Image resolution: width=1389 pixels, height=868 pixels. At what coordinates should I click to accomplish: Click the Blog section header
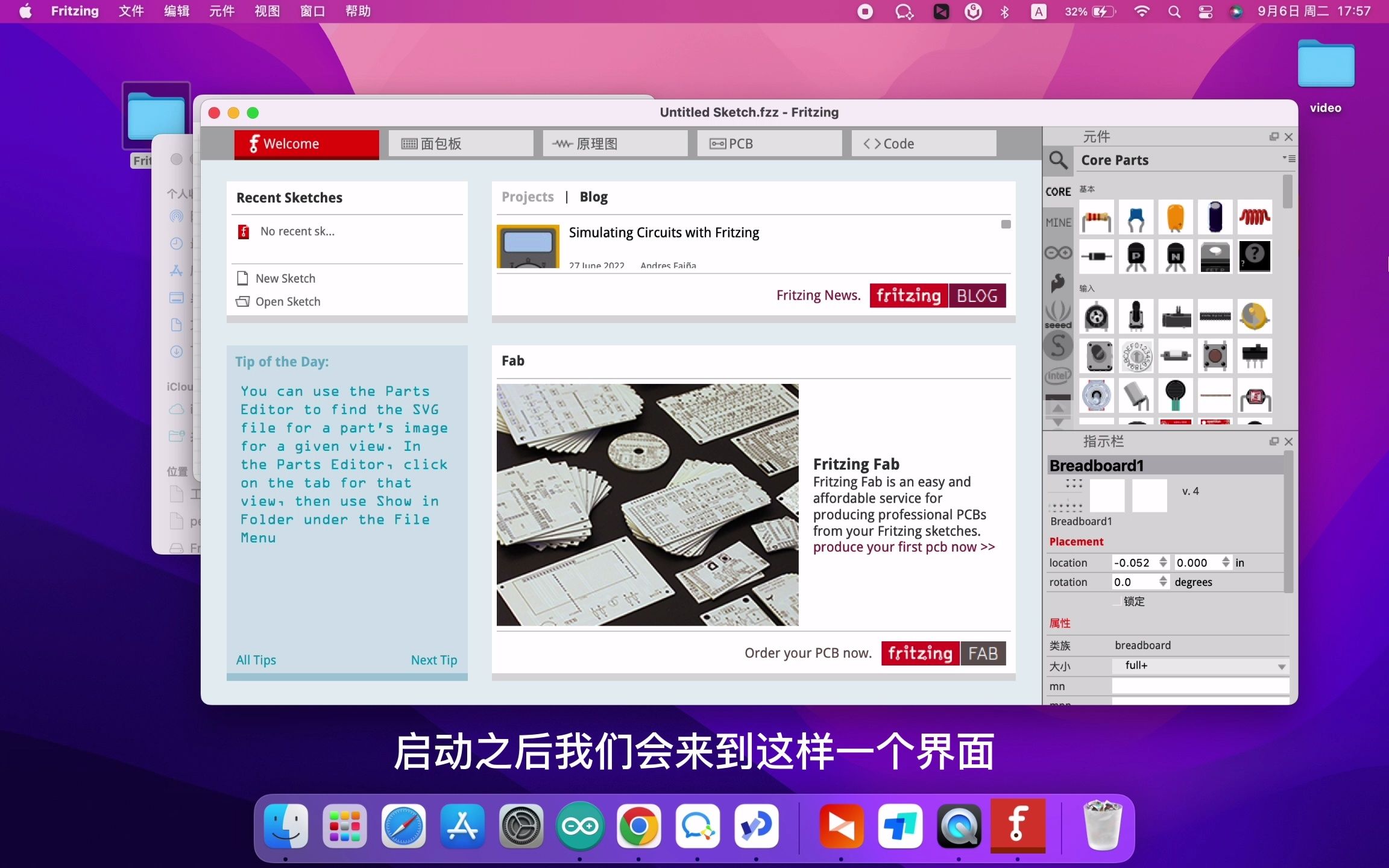pos(593,197)
